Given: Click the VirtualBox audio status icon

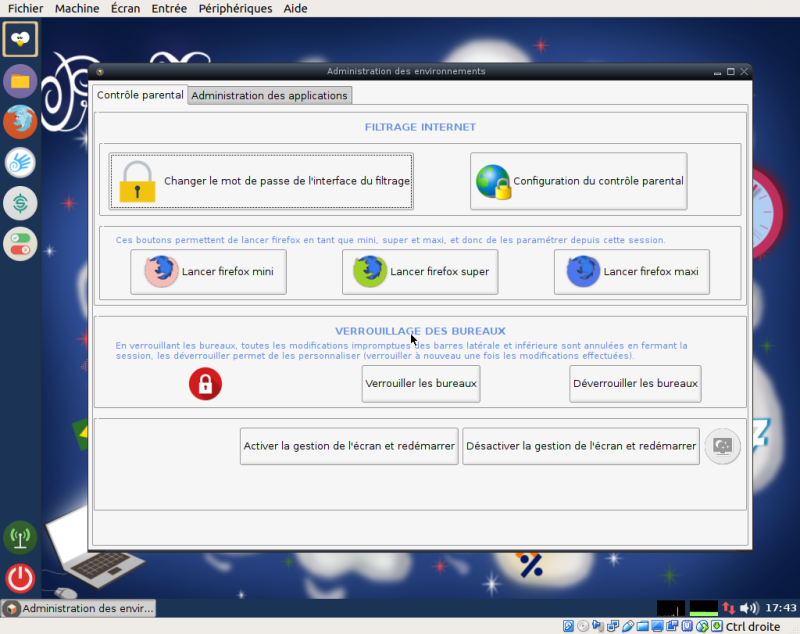Looking at the screenshot, I should [x=598, y=626].
